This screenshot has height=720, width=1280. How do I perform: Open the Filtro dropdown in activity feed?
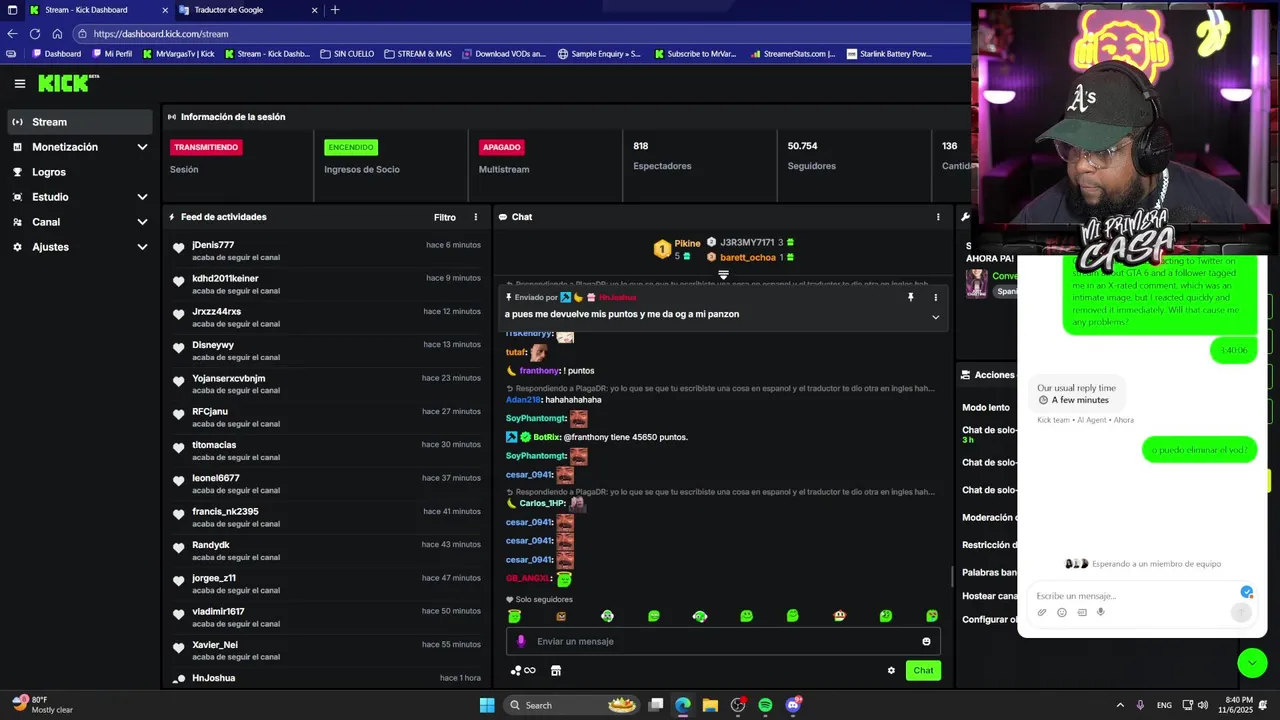point(445,217)
